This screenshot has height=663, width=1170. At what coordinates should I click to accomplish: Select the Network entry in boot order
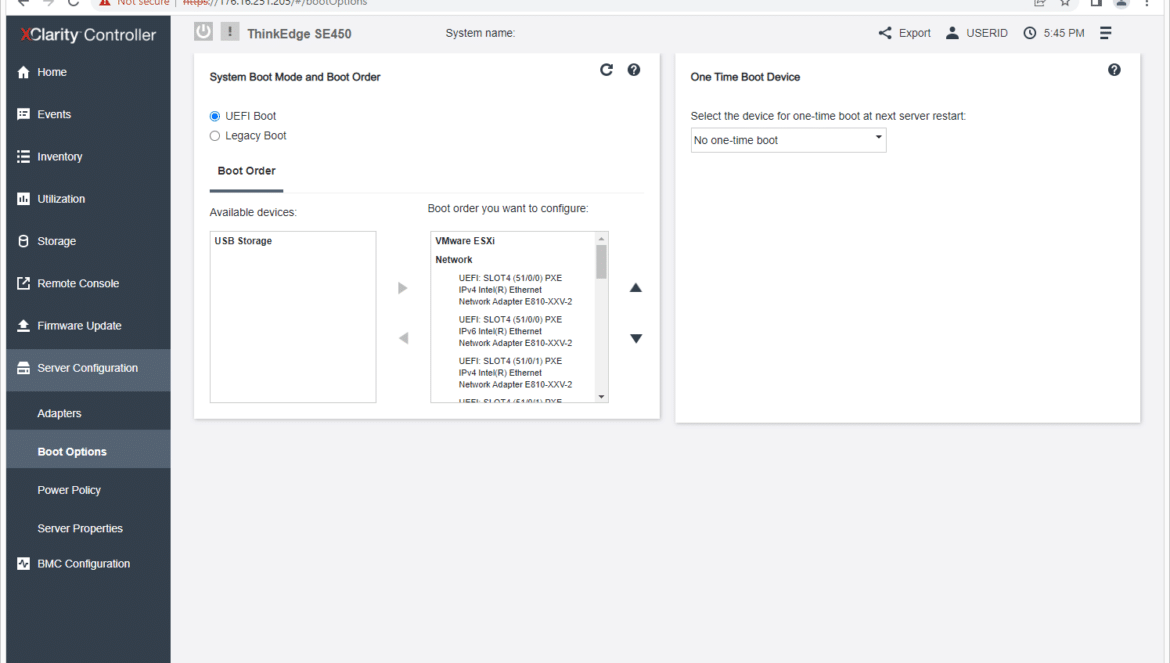454,260
